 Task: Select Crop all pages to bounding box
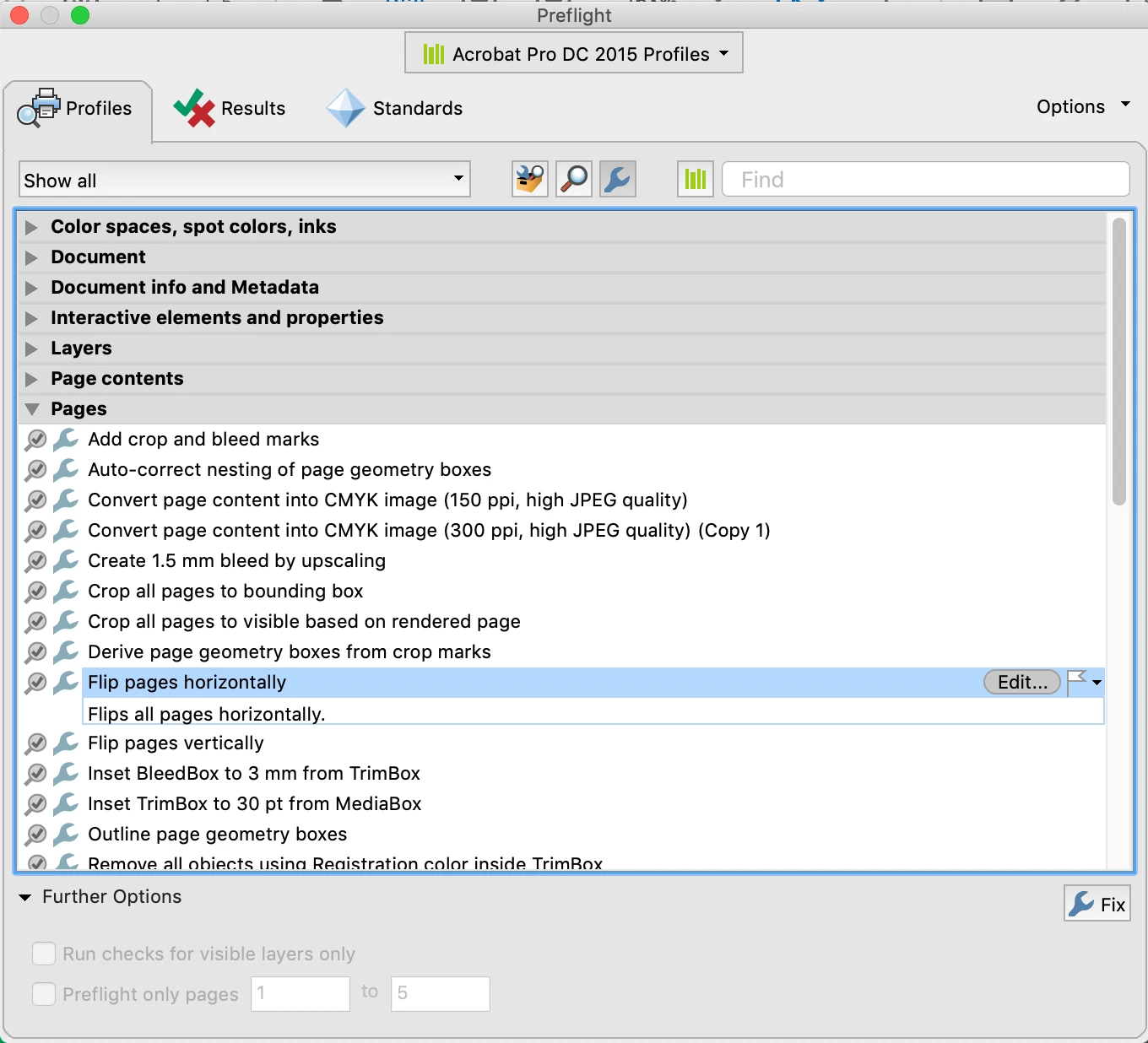(225, 591)
